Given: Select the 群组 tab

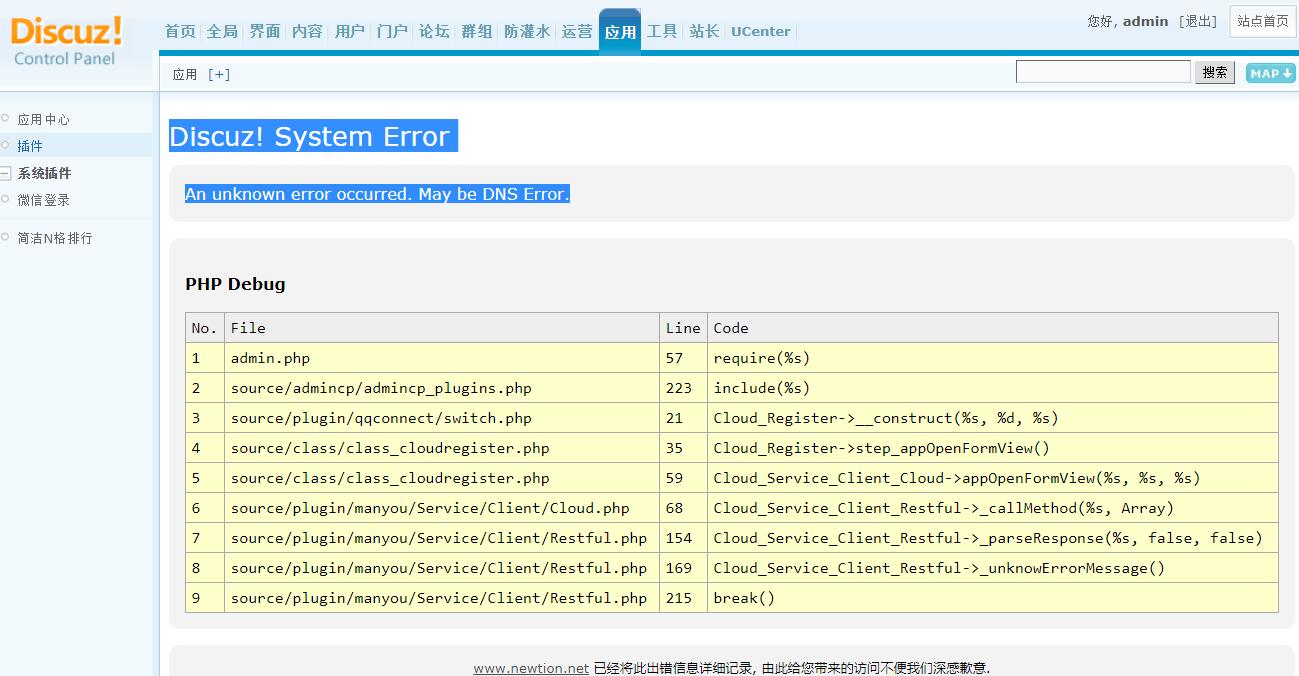Looking at the screenshot, I should [x=477, y=31].
